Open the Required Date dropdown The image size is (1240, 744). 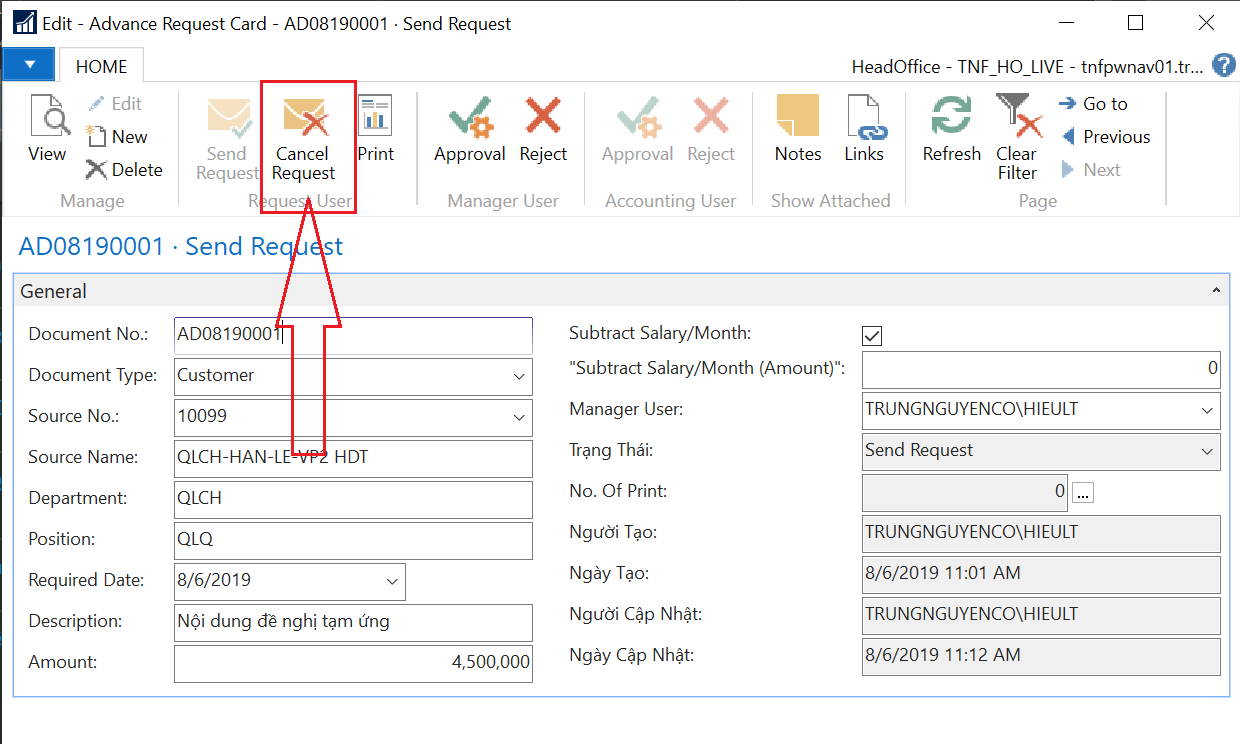[391, 581]
